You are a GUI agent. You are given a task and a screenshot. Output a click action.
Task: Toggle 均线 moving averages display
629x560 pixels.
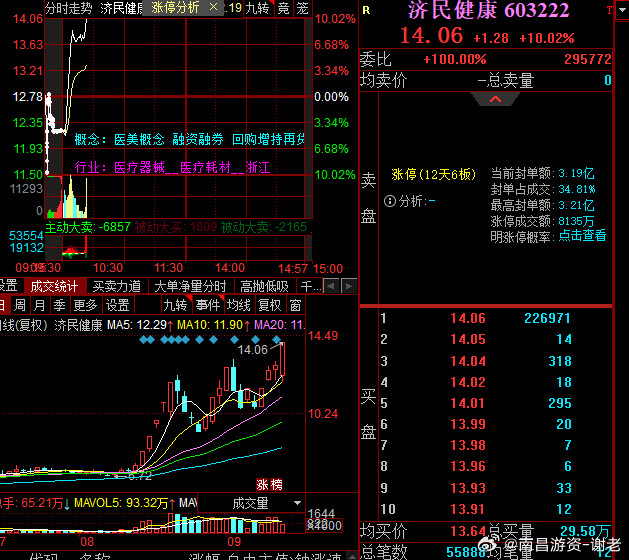pyautogui.click(x=239, y=305)
